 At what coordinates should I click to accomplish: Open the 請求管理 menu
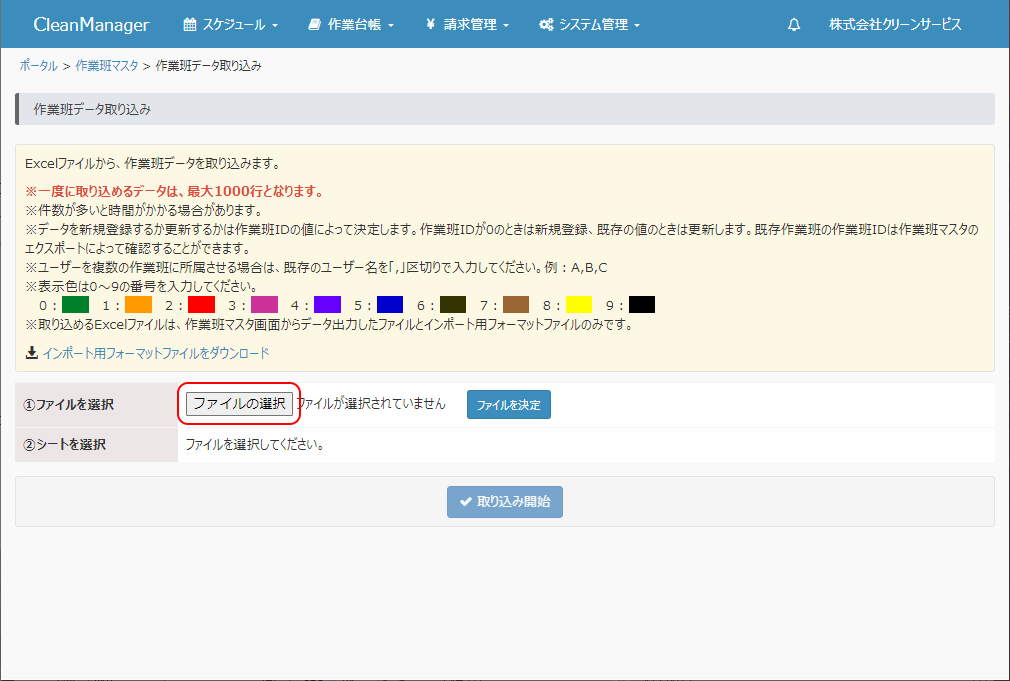coord(467,24)
